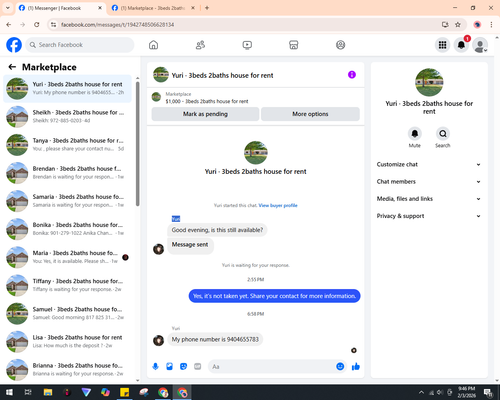500x400 pixels.
Task: Open Yuri conversation in chat list
Action: [67, 89]
